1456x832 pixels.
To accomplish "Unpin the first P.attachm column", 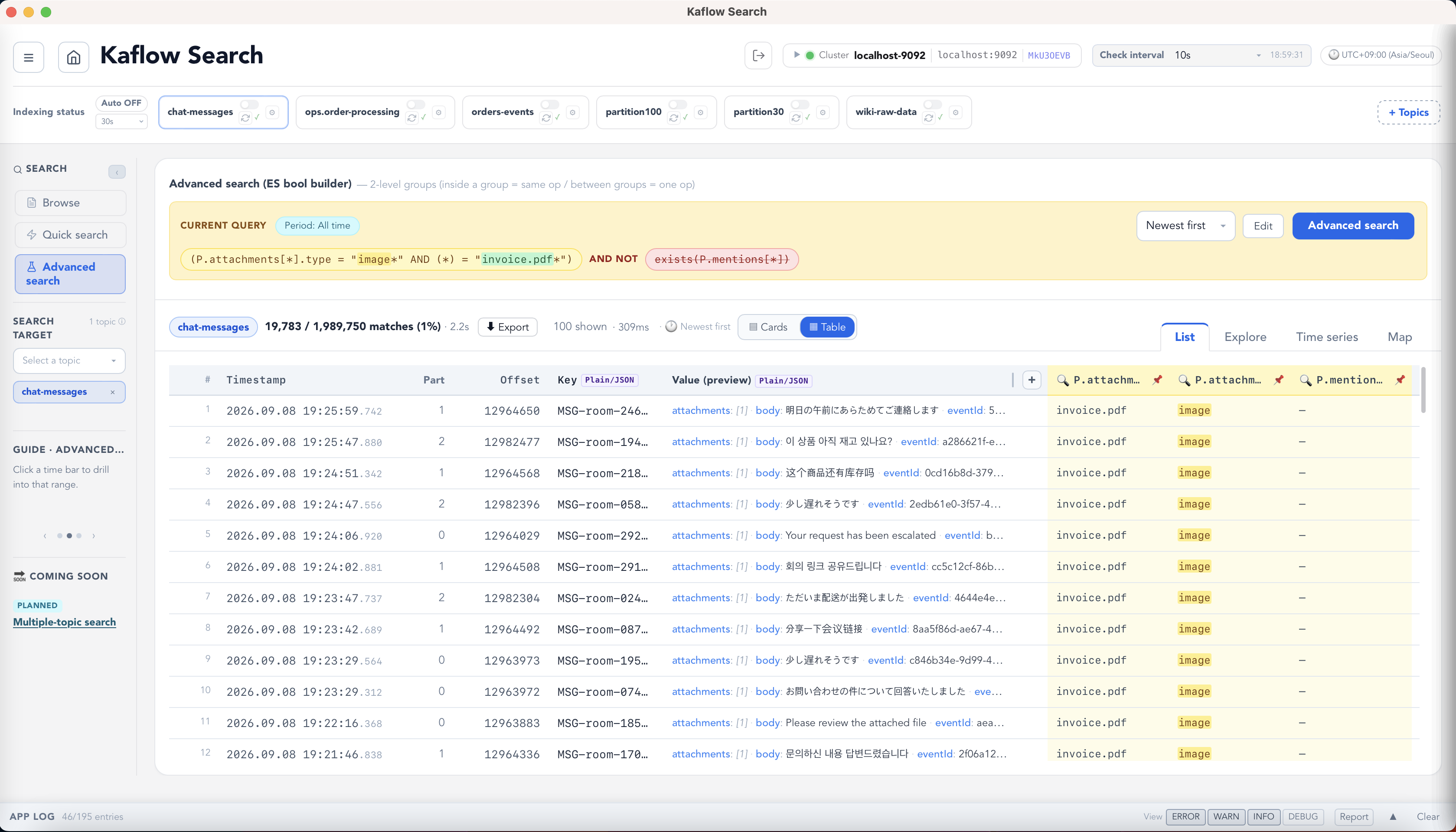I will click(x=1157, y=380).
